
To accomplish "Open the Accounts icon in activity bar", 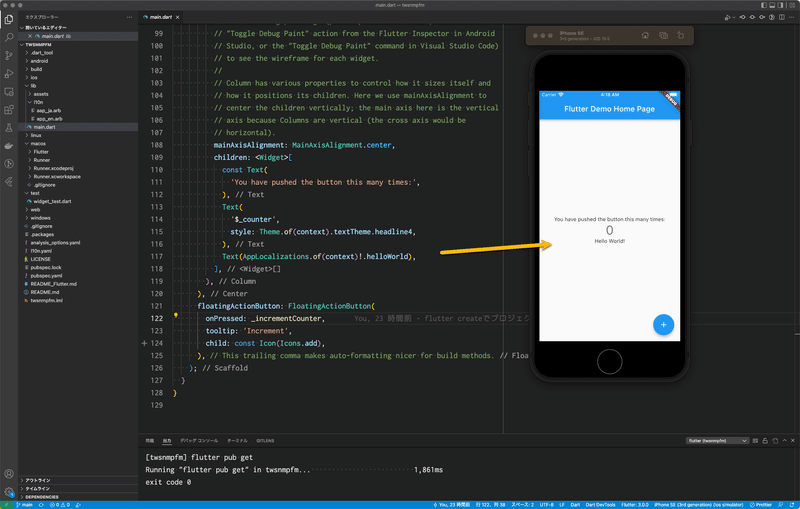I will (9, 474).
